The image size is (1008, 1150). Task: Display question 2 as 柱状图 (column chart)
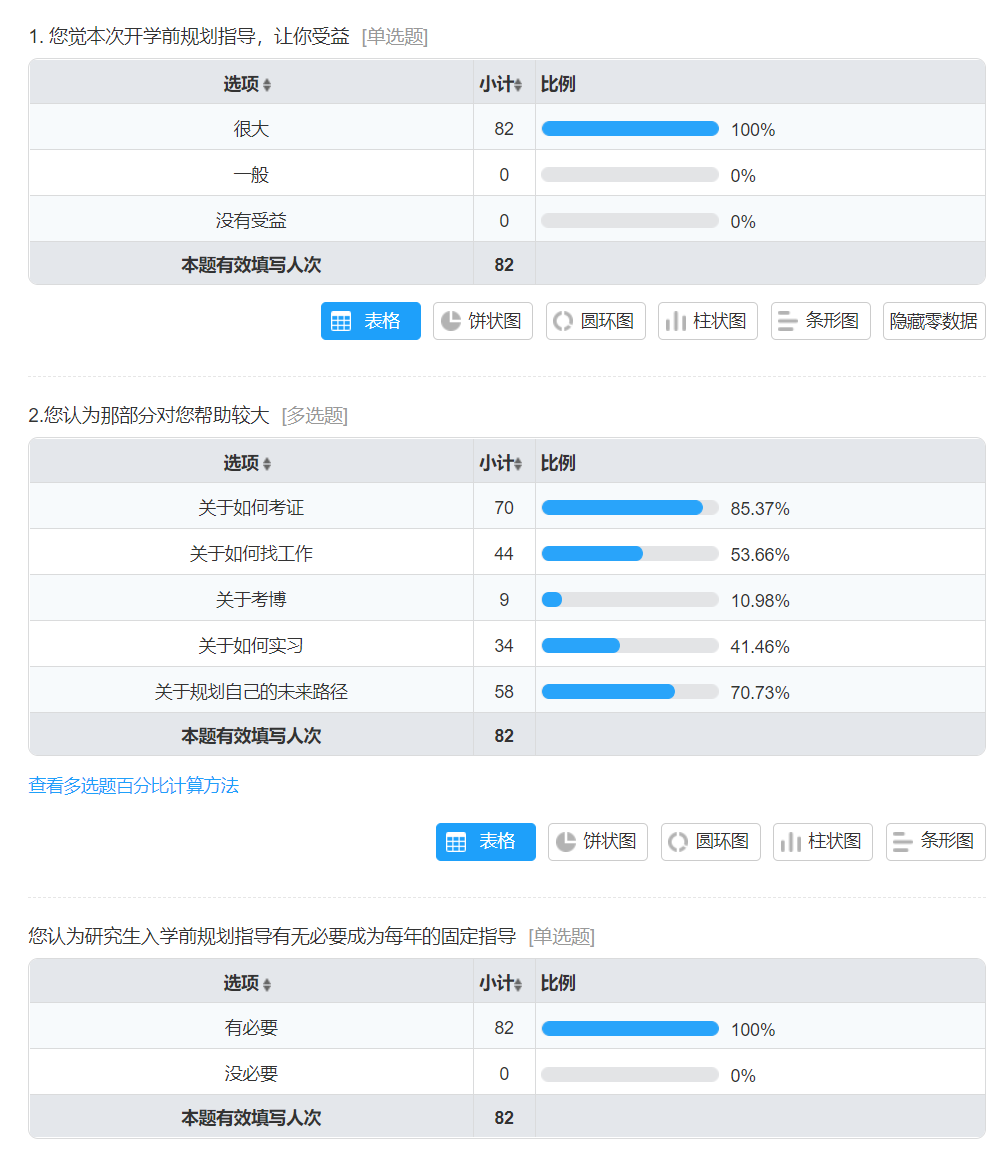coord(823,842)
